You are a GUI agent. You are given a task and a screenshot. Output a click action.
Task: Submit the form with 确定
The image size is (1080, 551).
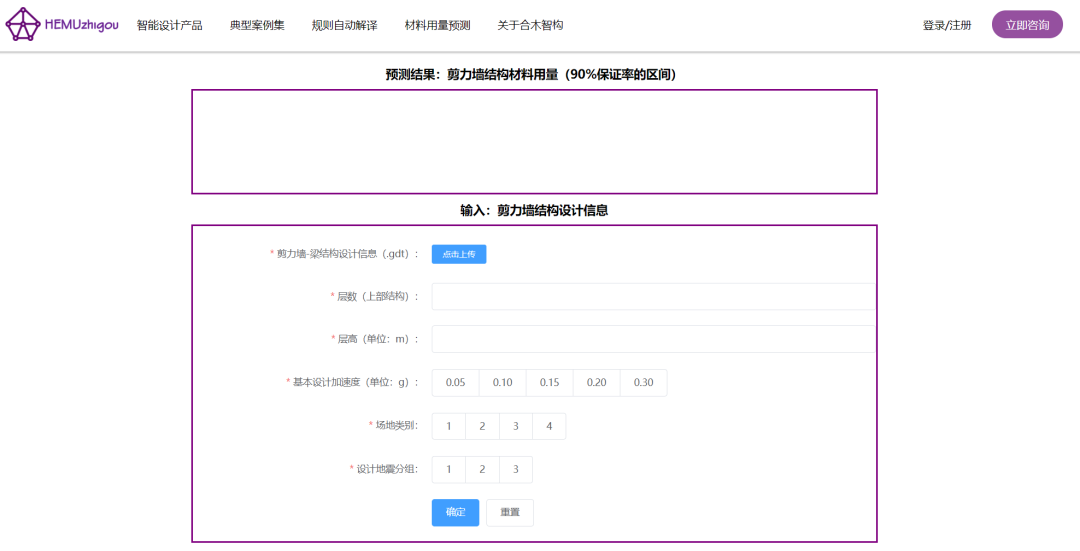pos(455,512)
